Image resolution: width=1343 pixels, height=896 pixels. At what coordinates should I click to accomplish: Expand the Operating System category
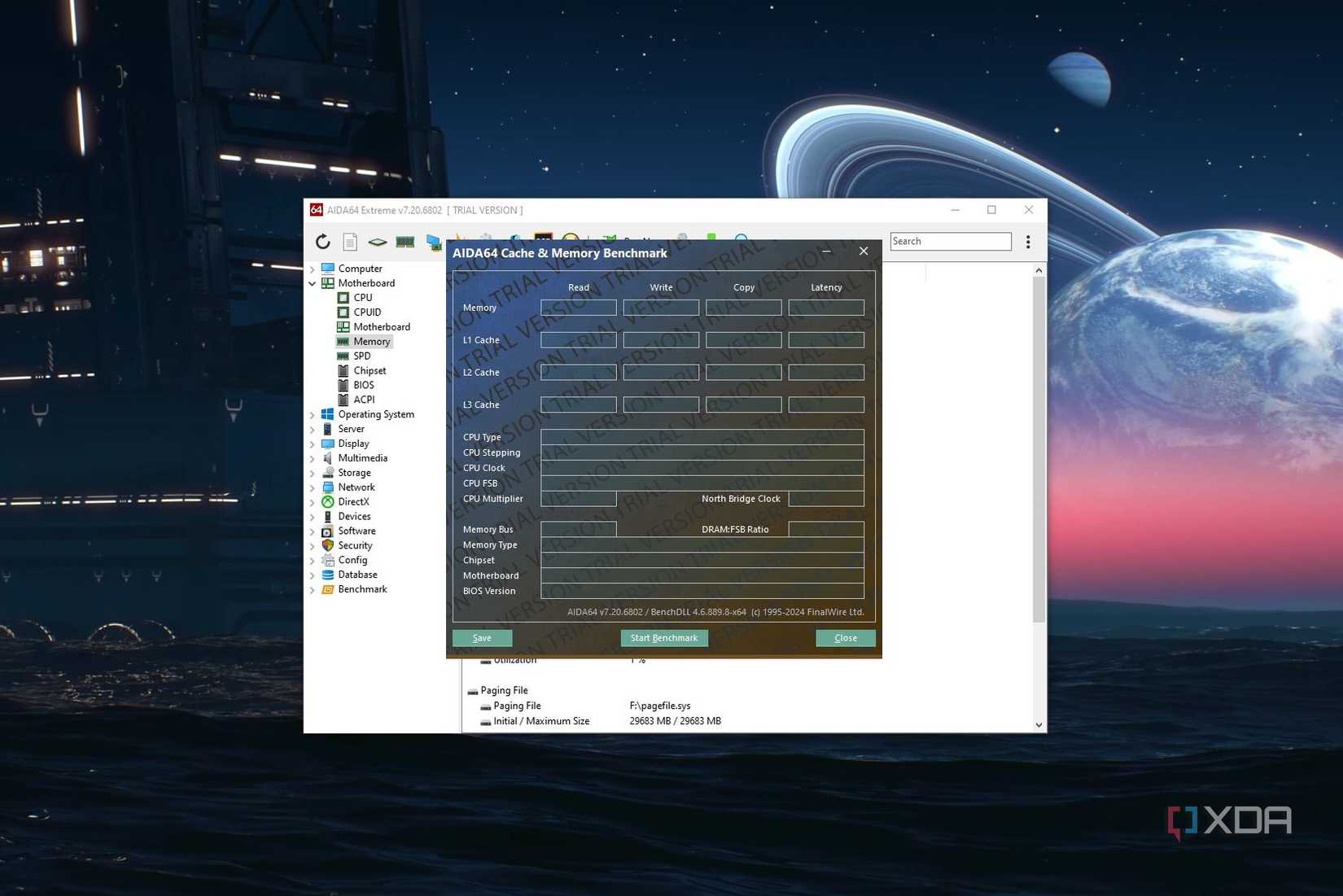coord(313,414)
